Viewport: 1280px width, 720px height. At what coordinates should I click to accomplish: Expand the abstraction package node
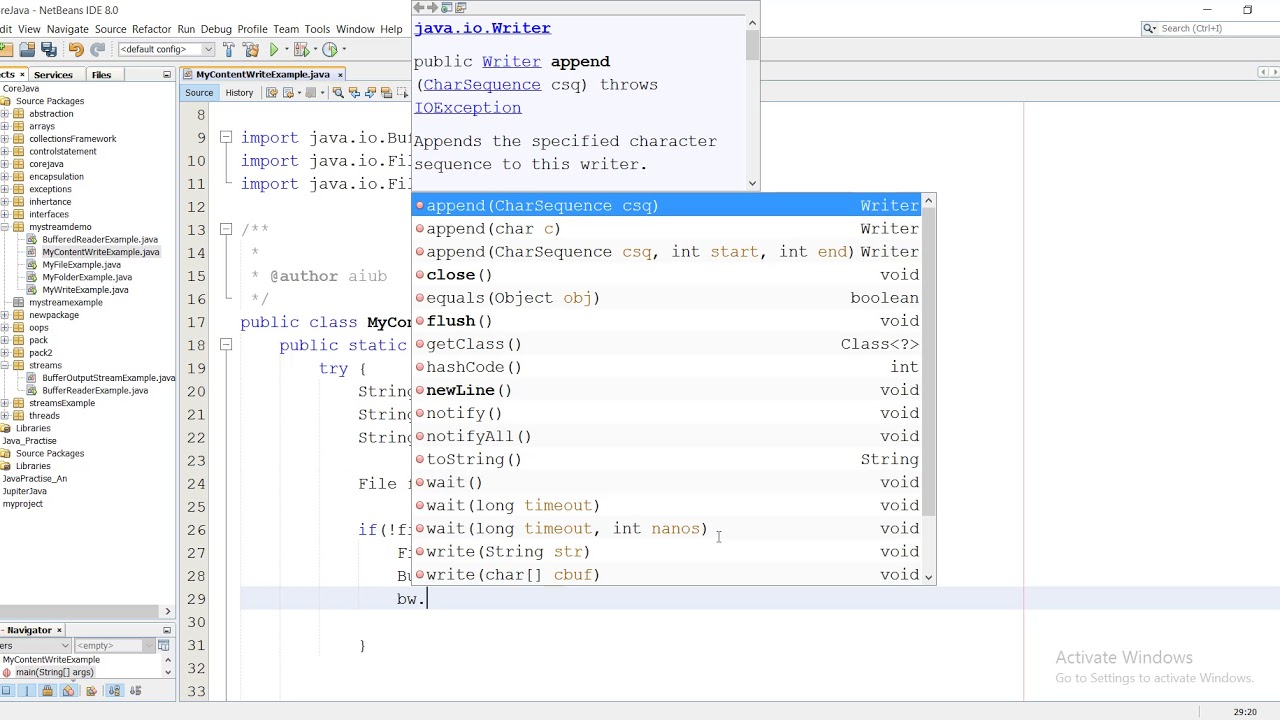click(x=5, y=114)
